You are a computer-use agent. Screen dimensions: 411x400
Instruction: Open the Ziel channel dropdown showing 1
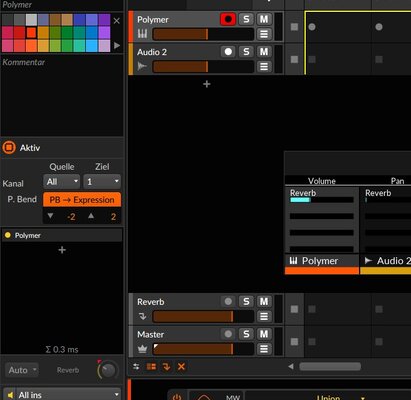(102, 182)
